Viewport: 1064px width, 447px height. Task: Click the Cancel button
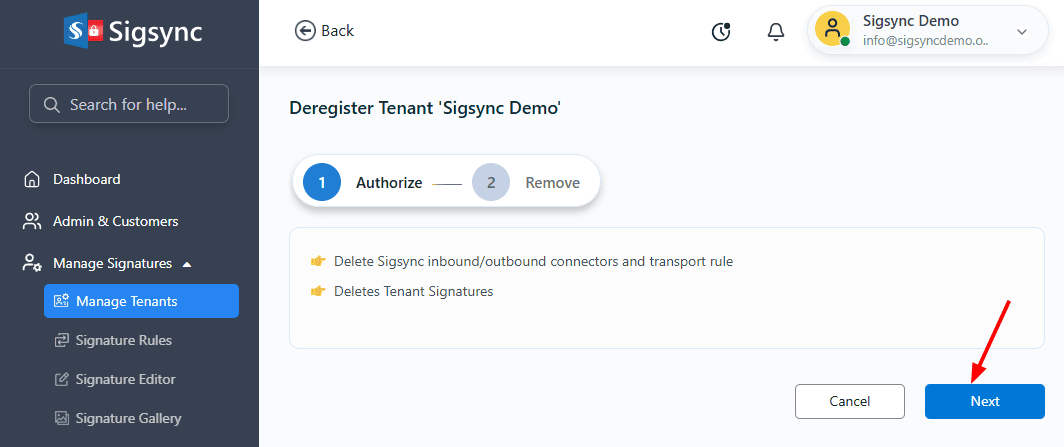849,401
